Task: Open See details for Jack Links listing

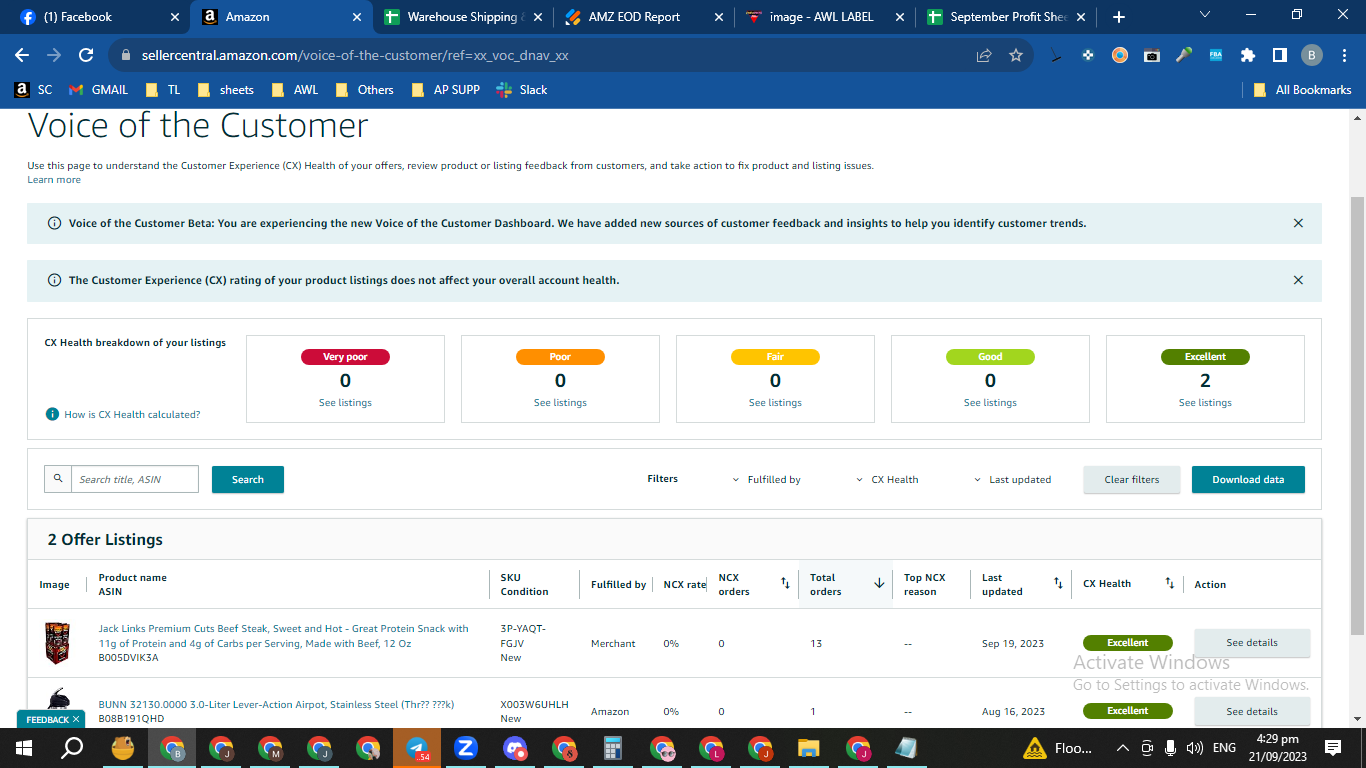Action: tap(1252, 643)
